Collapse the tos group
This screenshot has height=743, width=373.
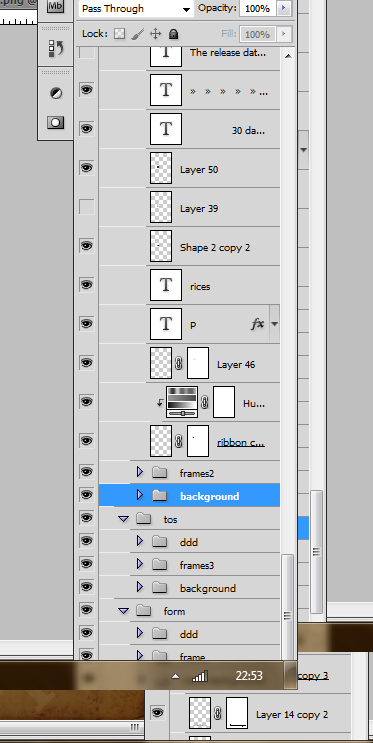click(123, 519)
